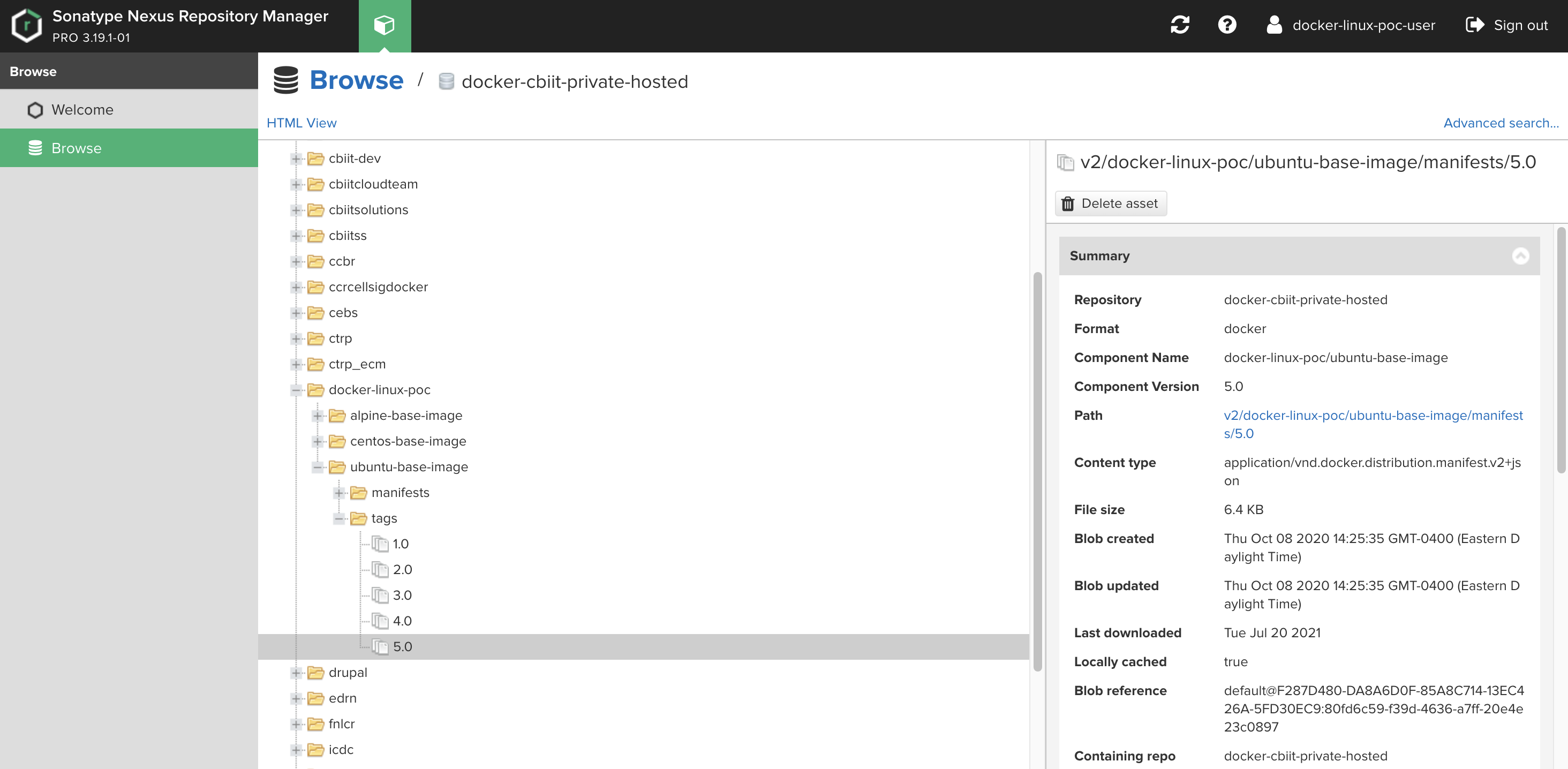Select tag 3.0 under ubuntu-base-image tags
Viewport: 1568px width, 769px height.
(x=402, y=595)
